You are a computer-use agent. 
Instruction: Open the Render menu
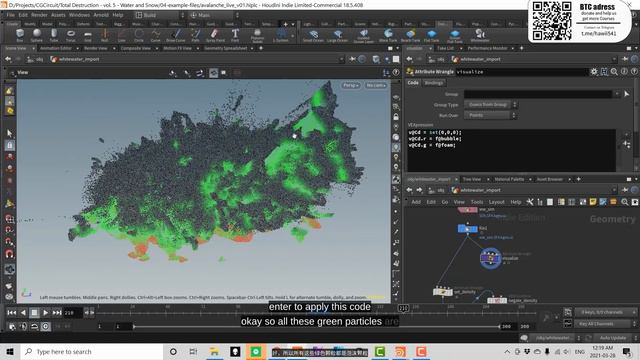pyautogui.click(x=39, y=15)
